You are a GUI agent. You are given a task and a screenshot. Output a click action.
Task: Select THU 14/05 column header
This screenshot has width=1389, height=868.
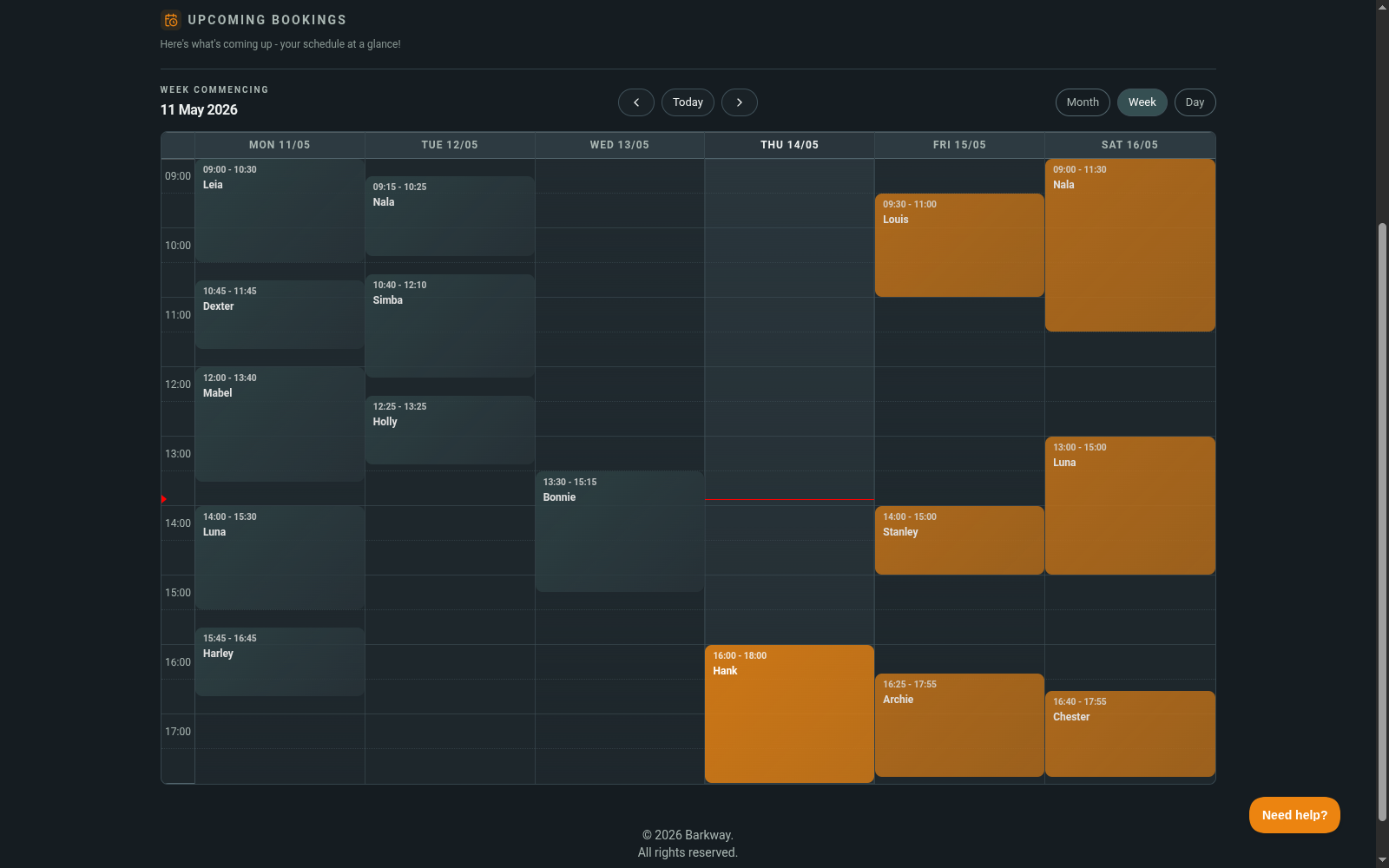tap(790, 145)
